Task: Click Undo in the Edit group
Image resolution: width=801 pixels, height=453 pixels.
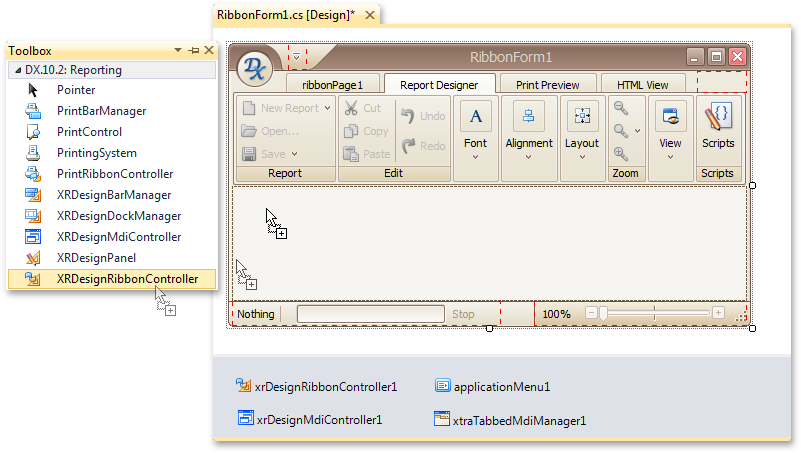Action: [423, 116]
